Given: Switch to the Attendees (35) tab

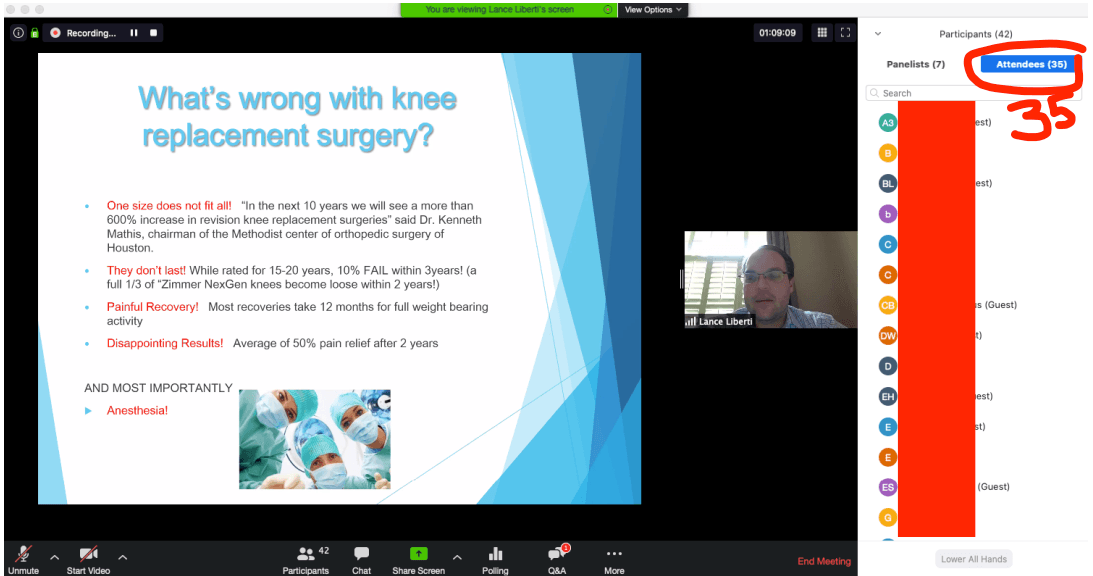Looking at the screenshot, I should 1030,65.
